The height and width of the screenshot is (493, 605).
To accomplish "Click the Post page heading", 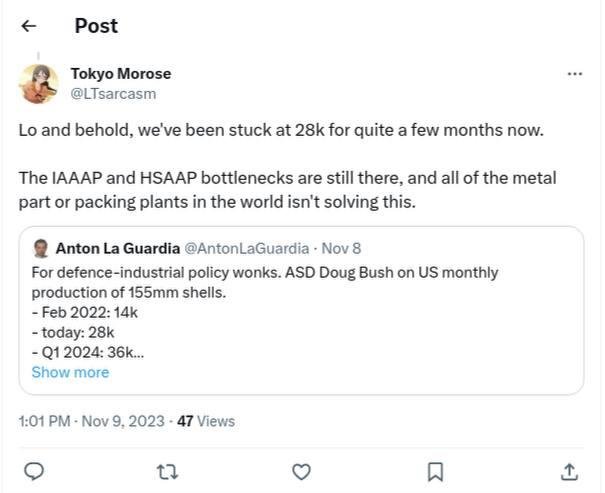I will click(x=96, y=27).
